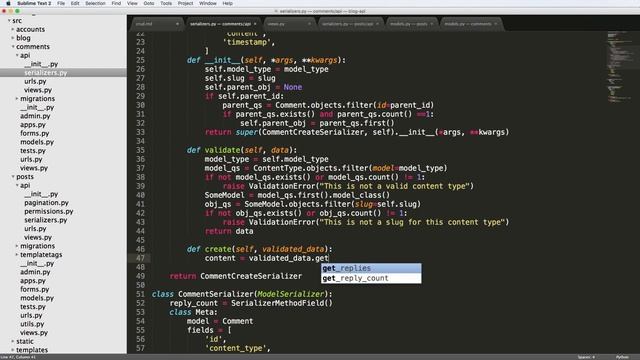Expand the accounts folder arrow
The width and height of the screenshot is (640, 360).
pos(13,29)
